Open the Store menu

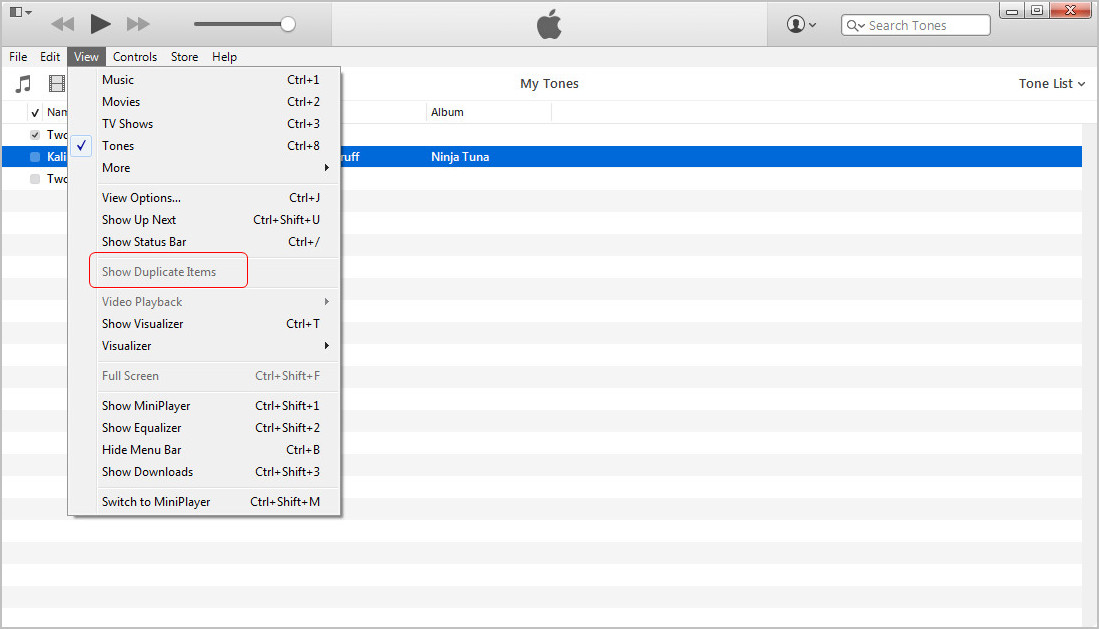tap(184, 57)
